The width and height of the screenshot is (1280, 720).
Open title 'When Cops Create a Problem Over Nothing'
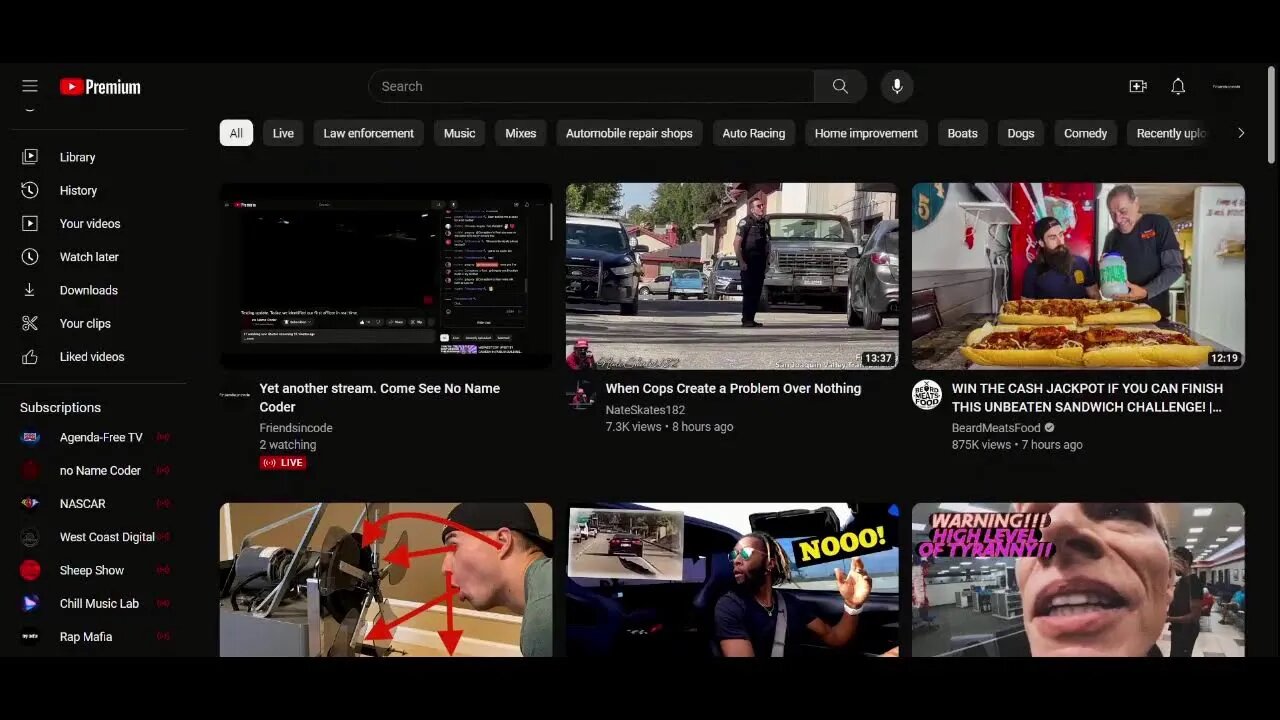tap(733, 388)
